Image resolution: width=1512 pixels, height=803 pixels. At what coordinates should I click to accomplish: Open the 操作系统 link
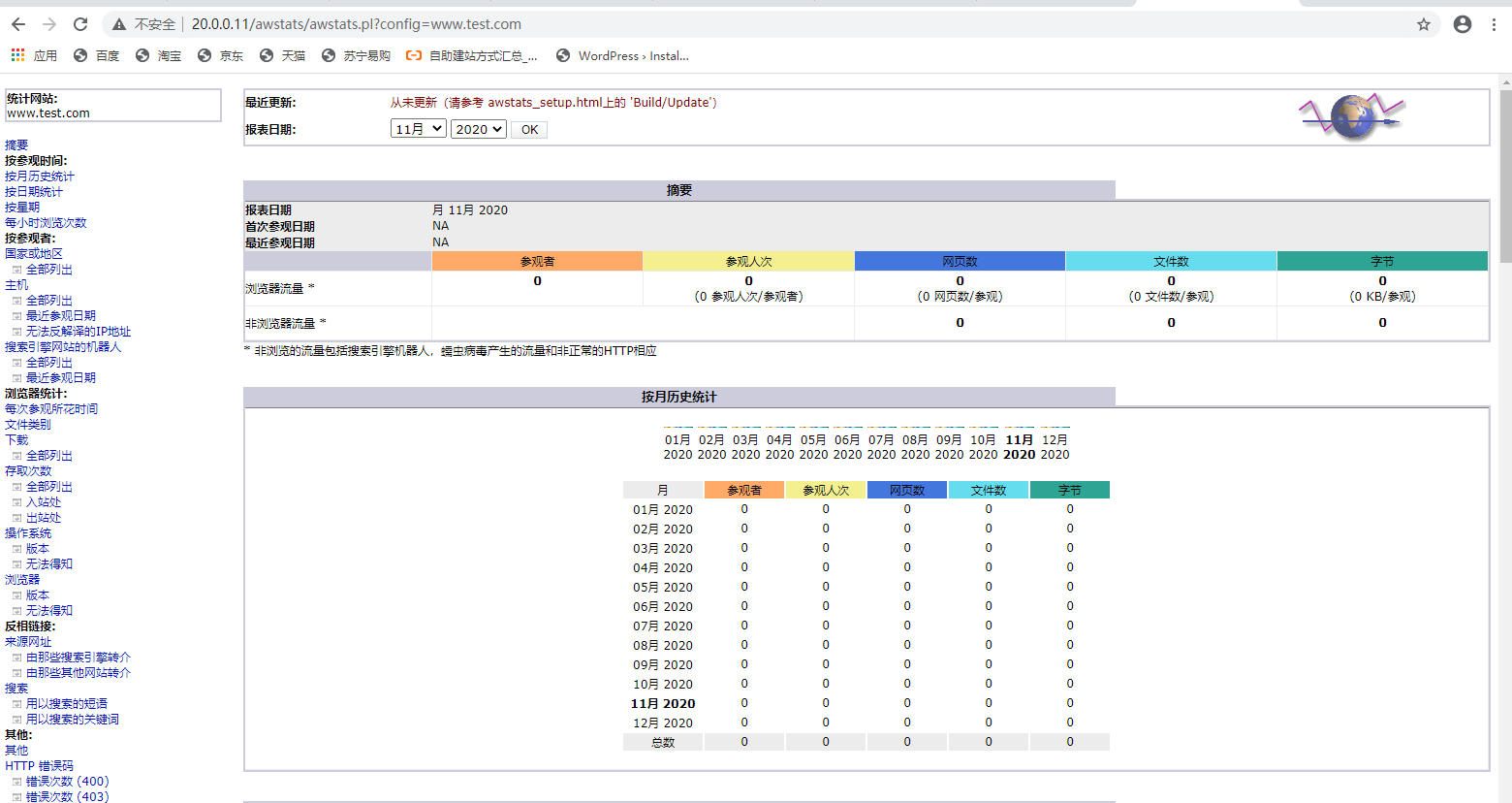coord(28,533)
